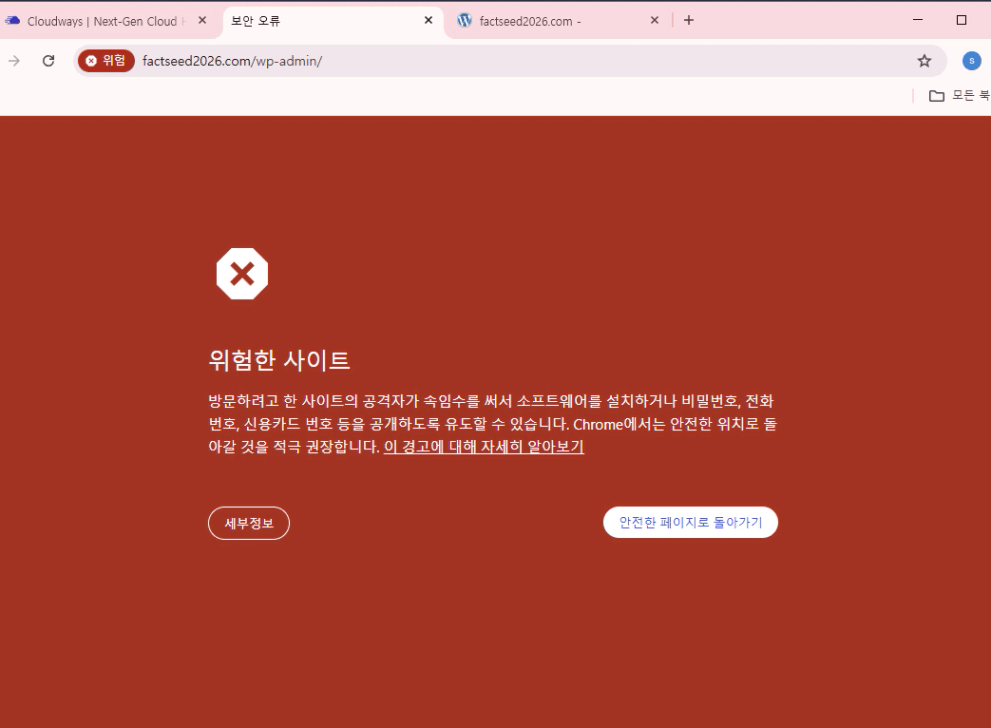
Task: Reload the current page
Action: [x=48, y=61]
